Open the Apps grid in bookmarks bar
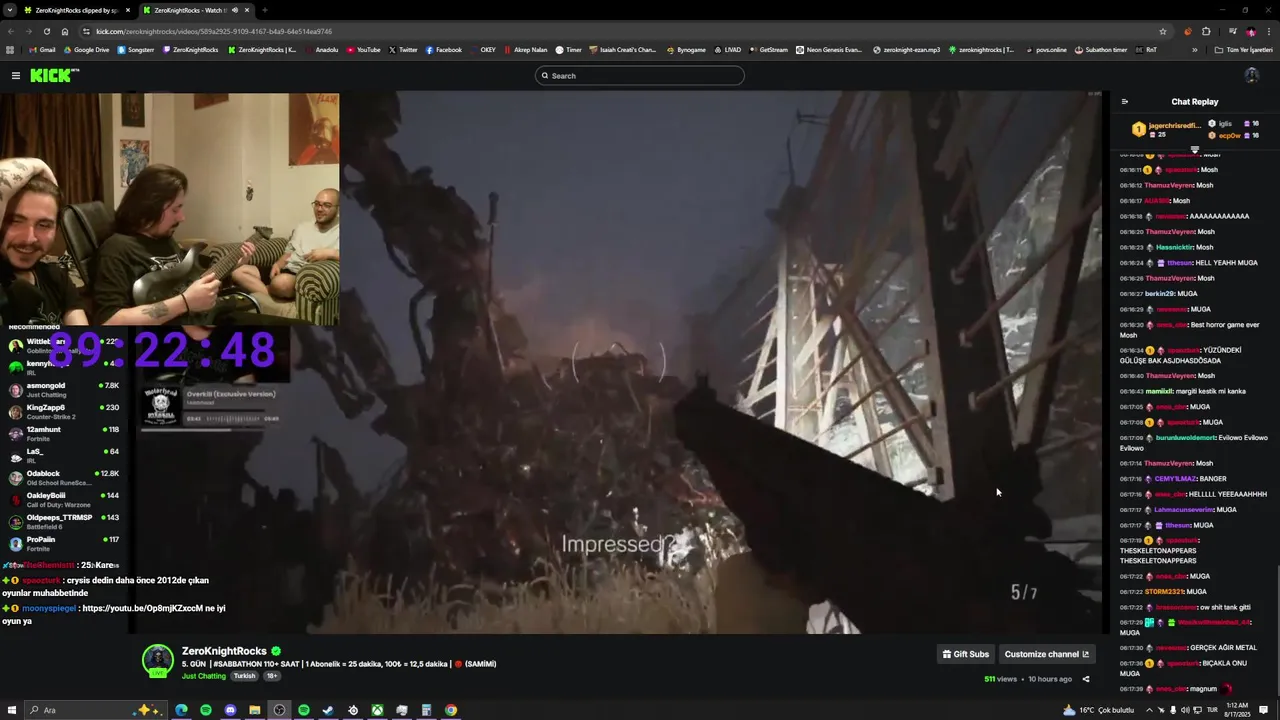 tap(10, 49)
